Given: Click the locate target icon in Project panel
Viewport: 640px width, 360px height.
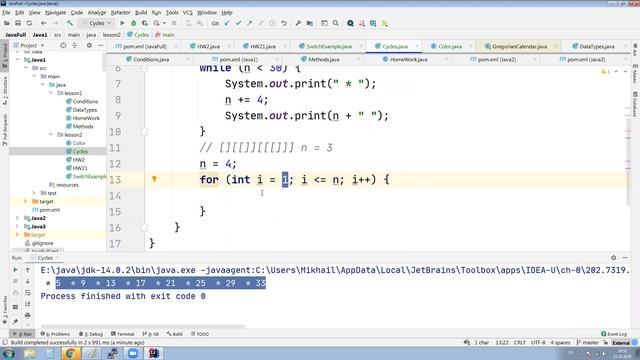Looking at the screenshot, I should (63, 45).
